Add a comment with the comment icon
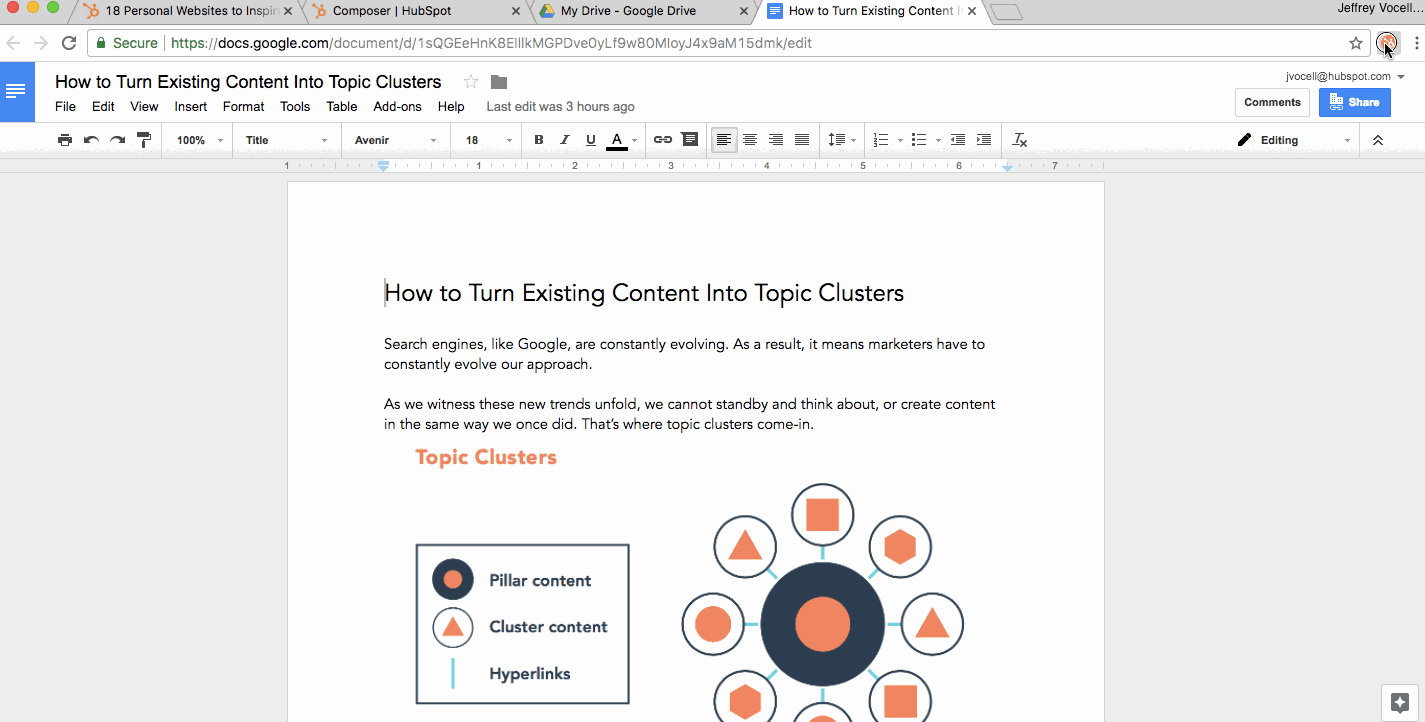The height and width of the screenshot is (722, 1425). pos(690,139)
